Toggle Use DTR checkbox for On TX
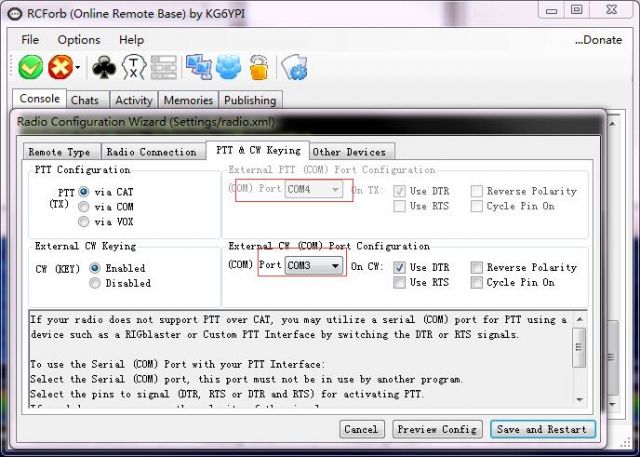Image resolution: width=640 pixels, height=457 pixels. point(399,191)
